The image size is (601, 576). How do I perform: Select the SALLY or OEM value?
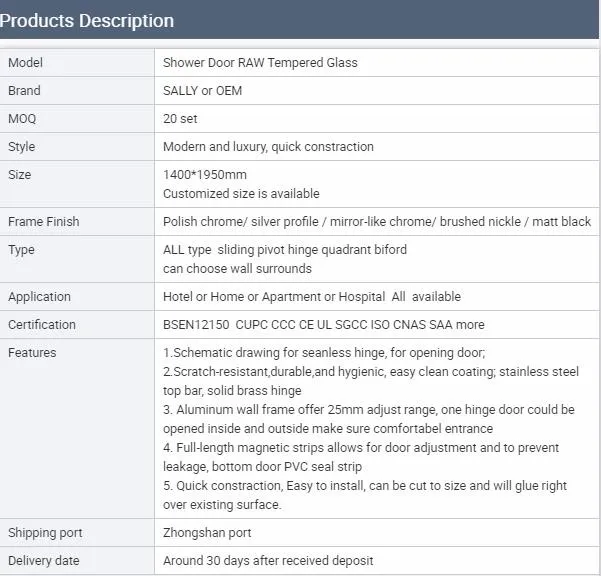tap(202, 91)
